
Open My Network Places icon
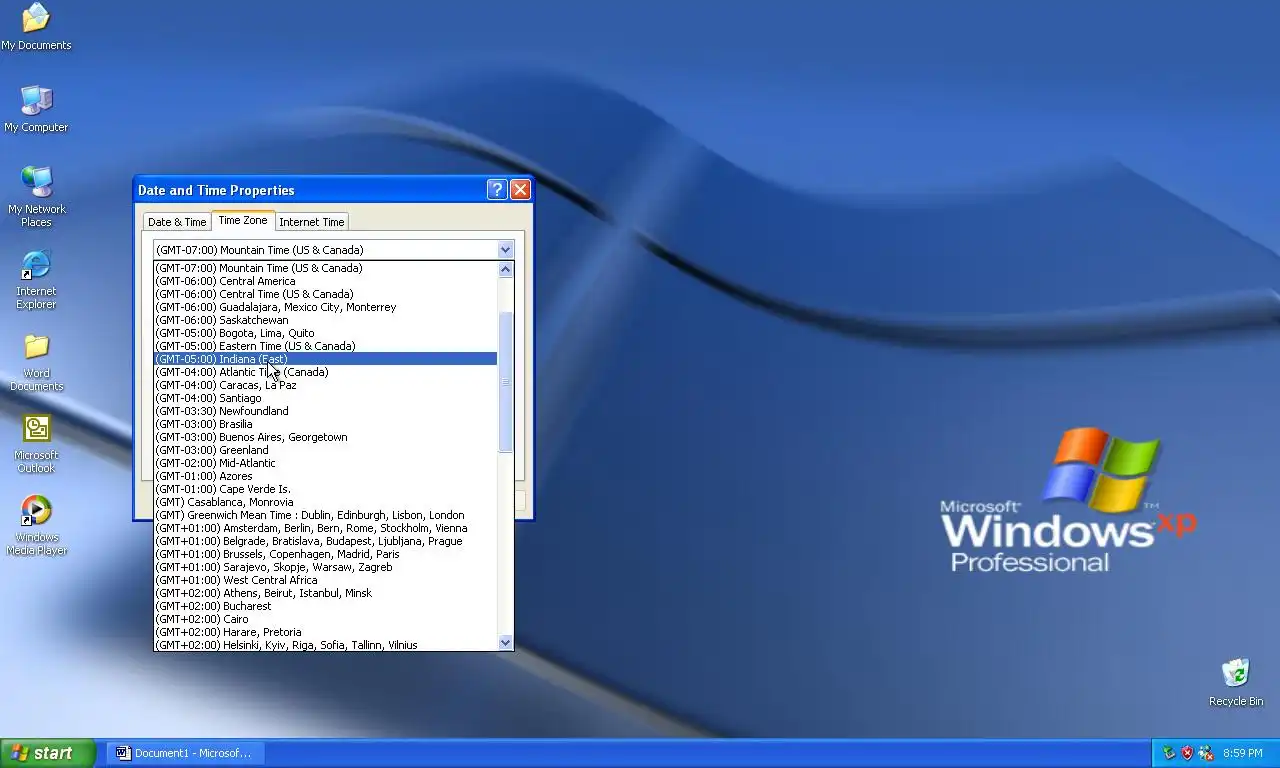[x=36, y=196]
